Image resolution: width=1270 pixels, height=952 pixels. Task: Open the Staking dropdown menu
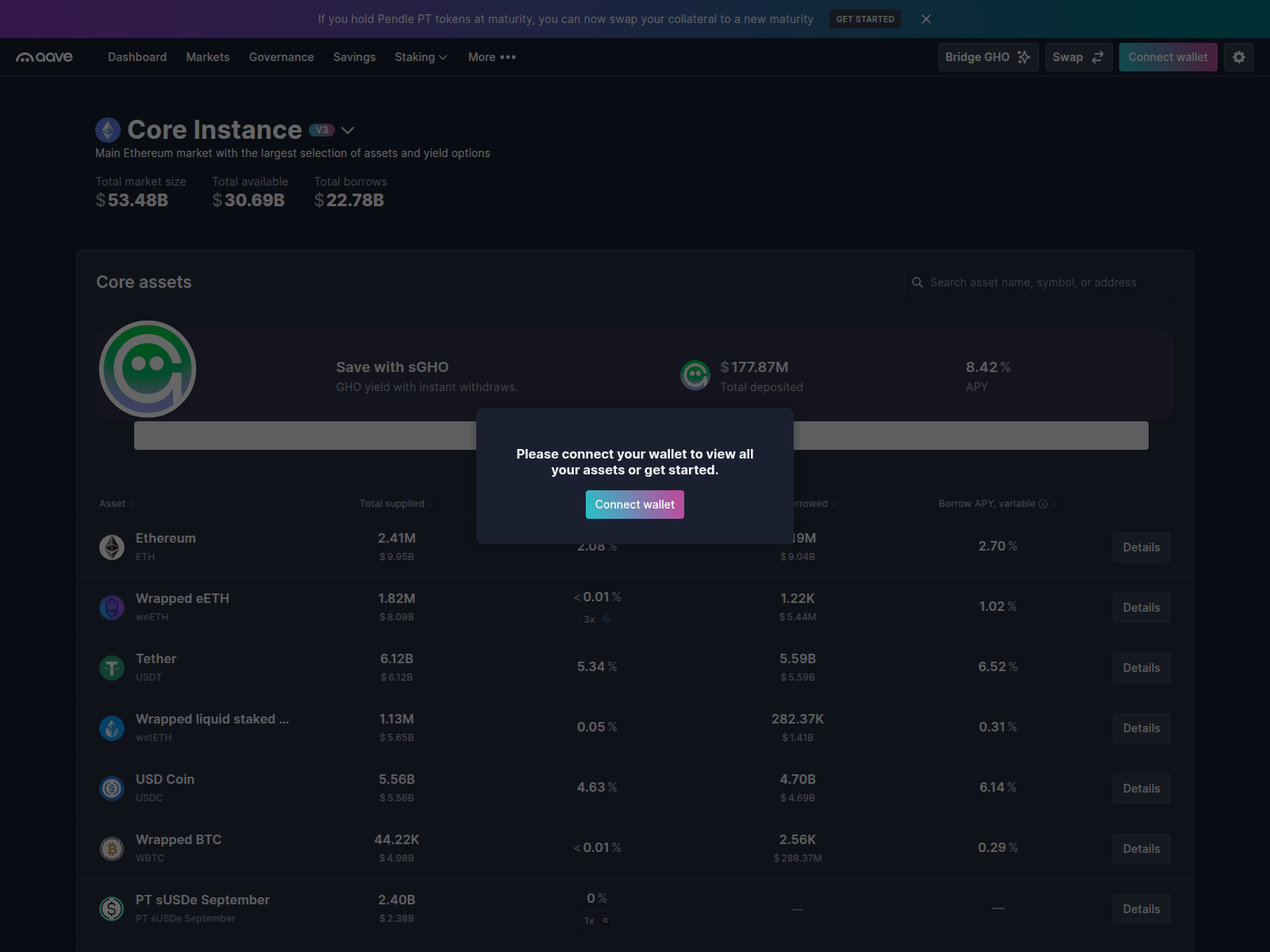(x=421, y=57)
